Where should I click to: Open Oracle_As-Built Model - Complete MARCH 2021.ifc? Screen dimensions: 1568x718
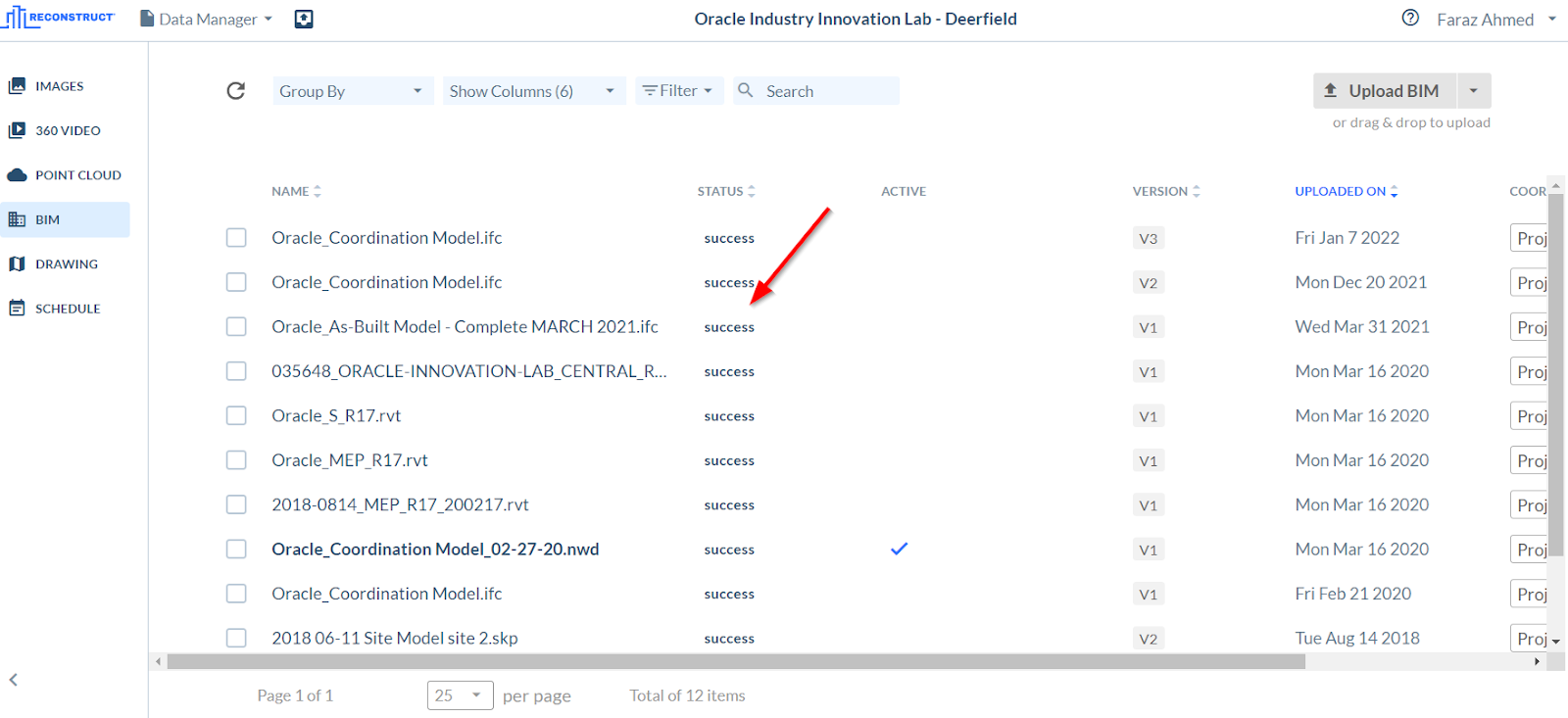point(465,326)
